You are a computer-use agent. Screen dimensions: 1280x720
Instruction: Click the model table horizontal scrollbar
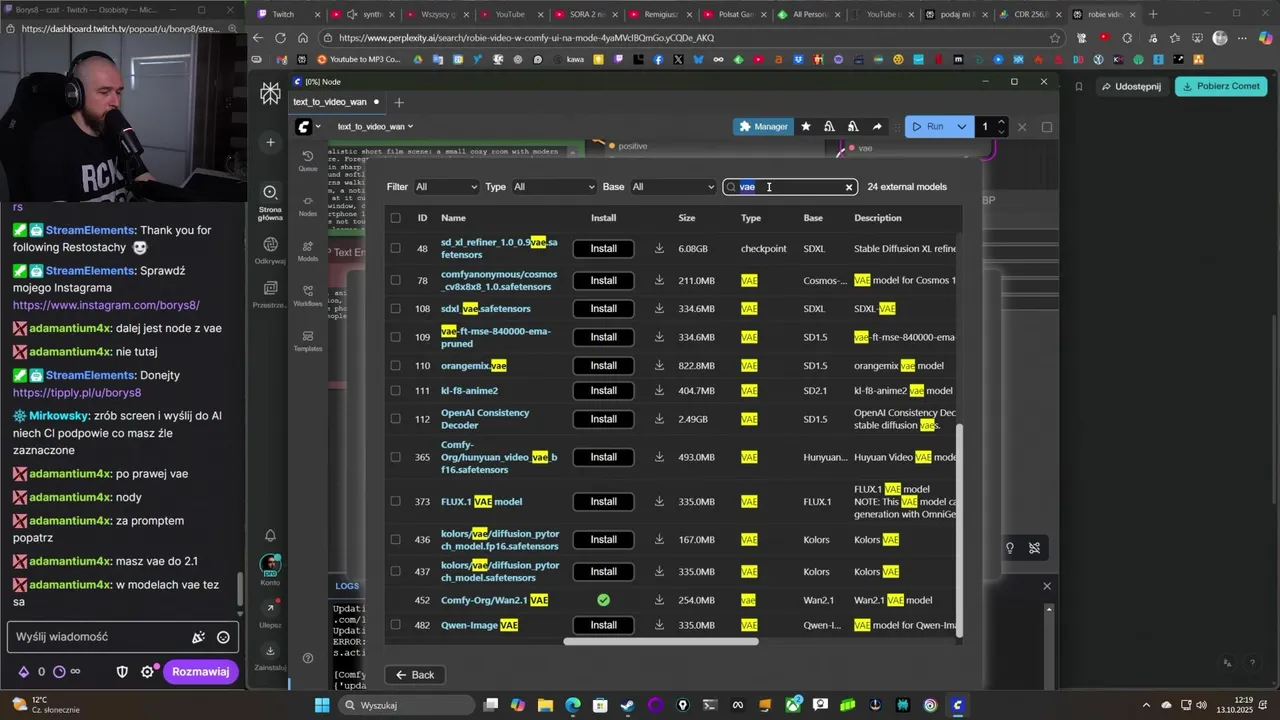coord(661,641)
